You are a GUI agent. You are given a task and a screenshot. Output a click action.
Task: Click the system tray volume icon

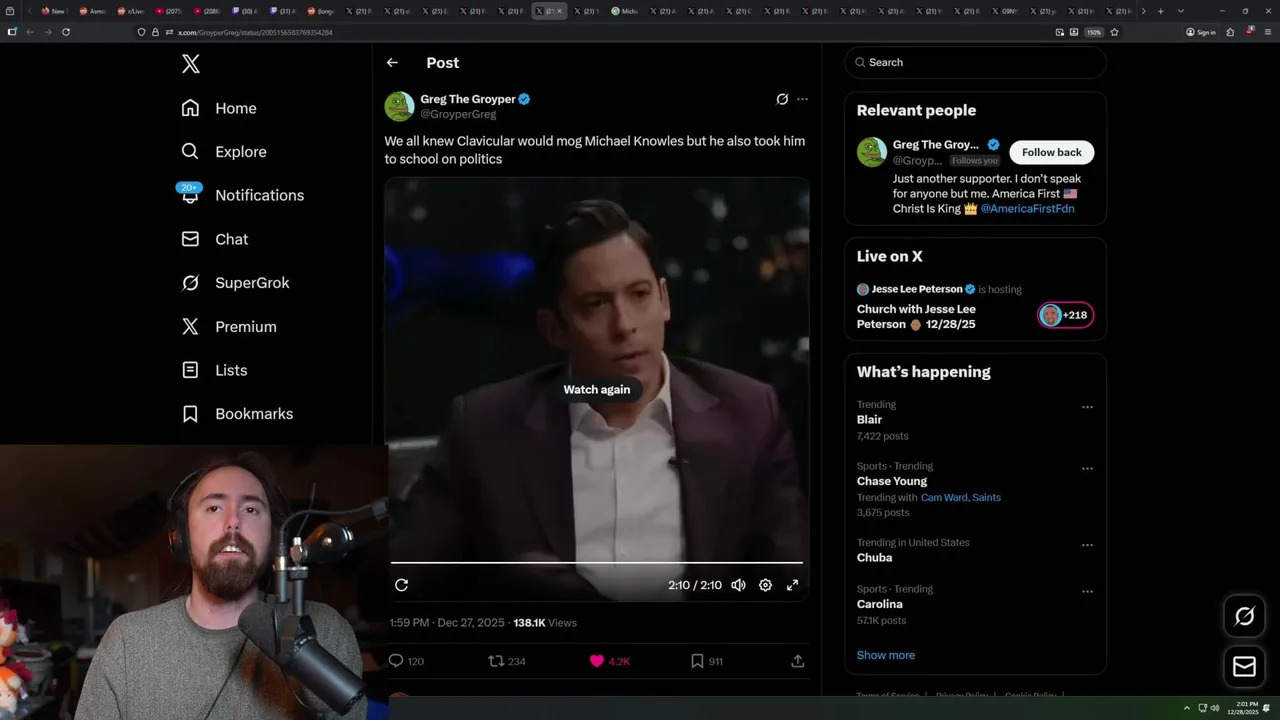[1215, 708]
